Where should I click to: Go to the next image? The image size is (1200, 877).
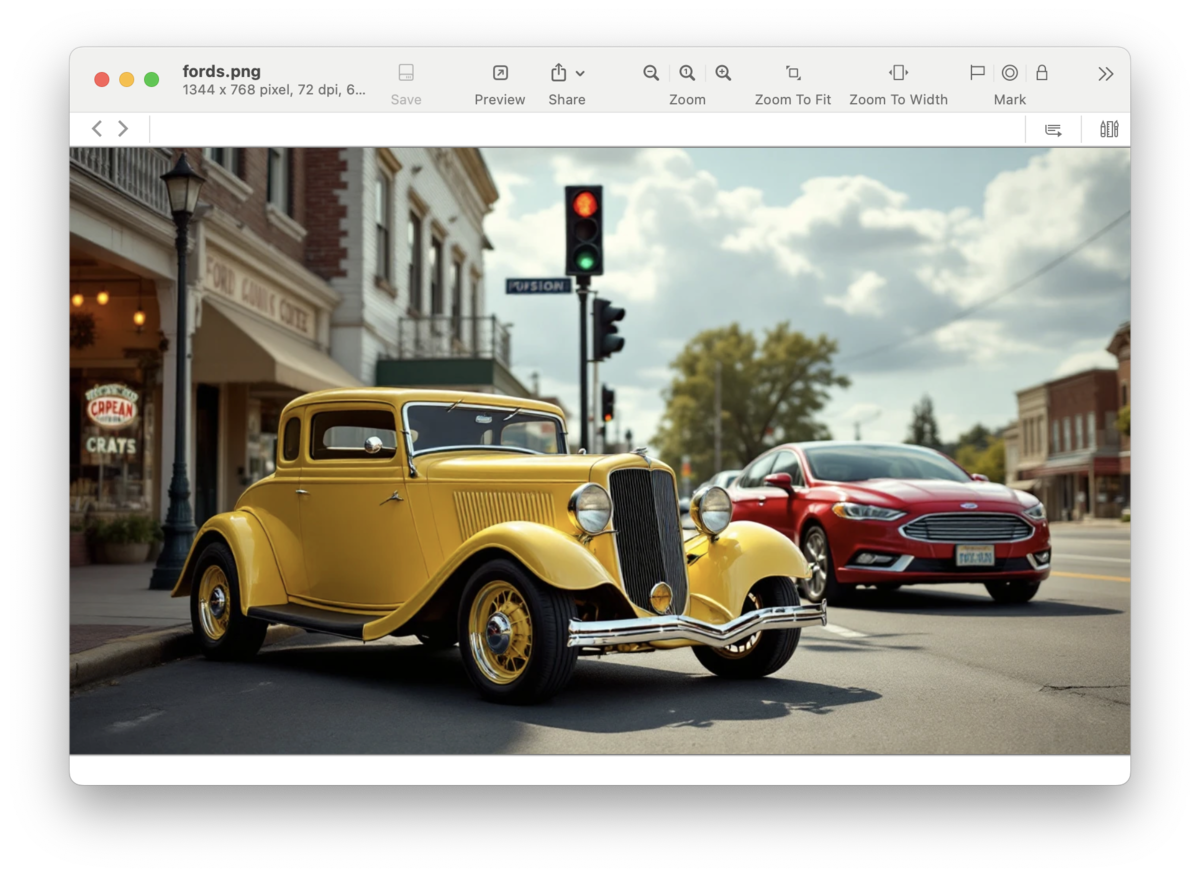pyautogui.click(x=123, y=129)
